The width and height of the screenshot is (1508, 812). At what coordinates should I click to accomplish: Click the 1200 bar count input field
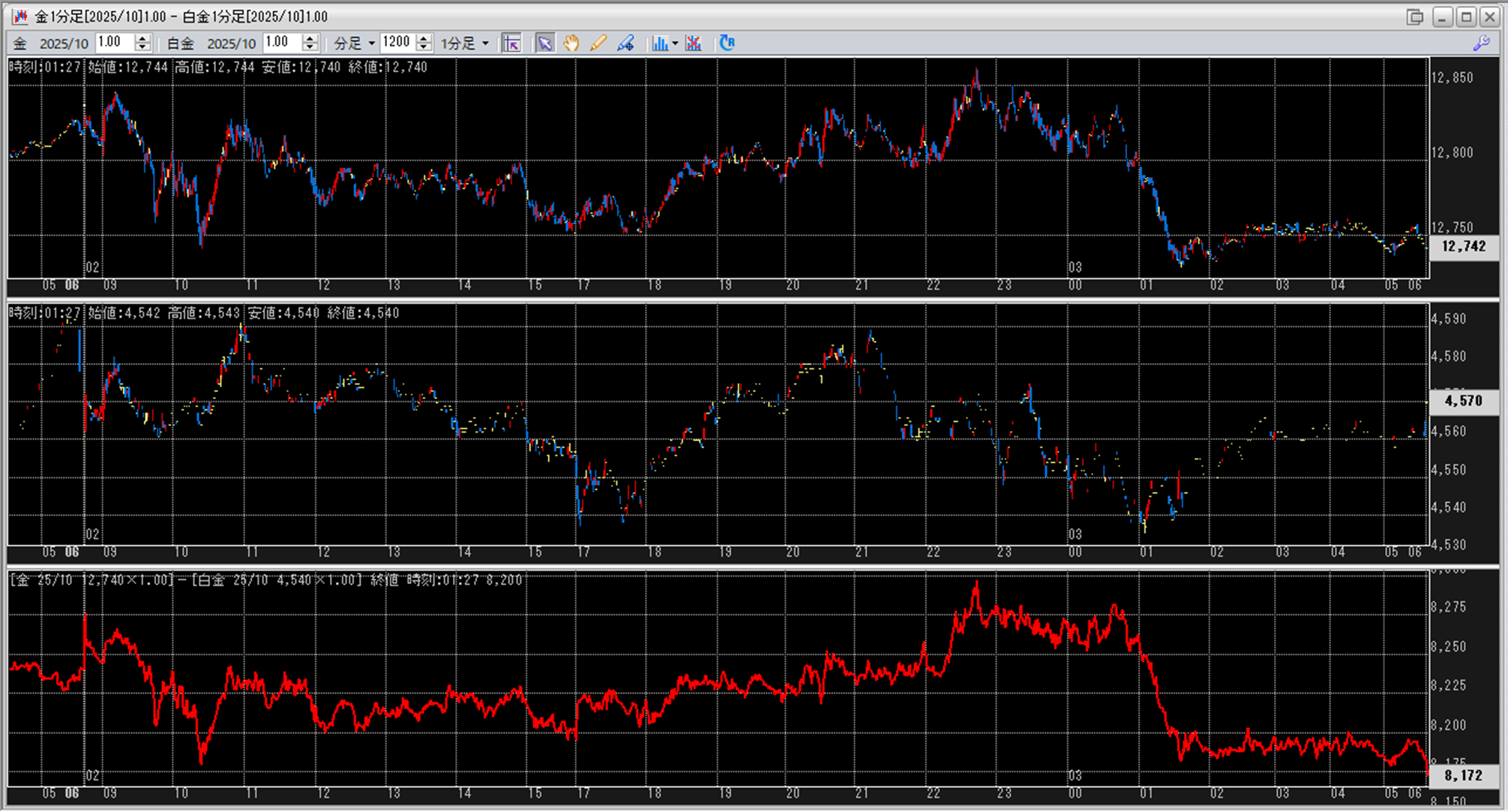(396, 43)
